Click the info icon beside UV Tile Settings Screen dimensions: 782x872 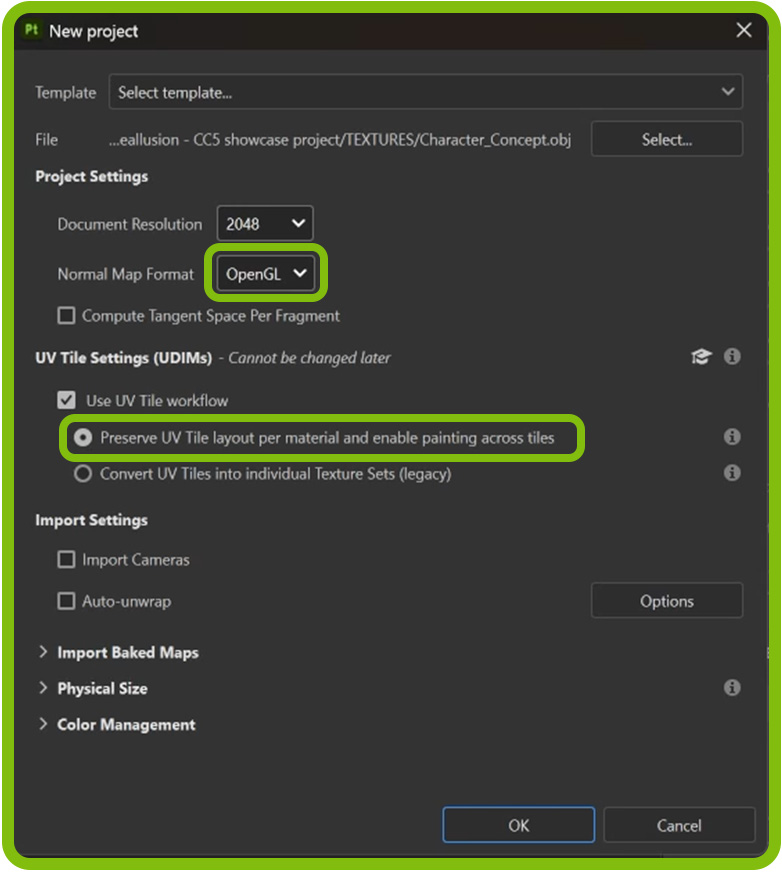pos(732,356)
